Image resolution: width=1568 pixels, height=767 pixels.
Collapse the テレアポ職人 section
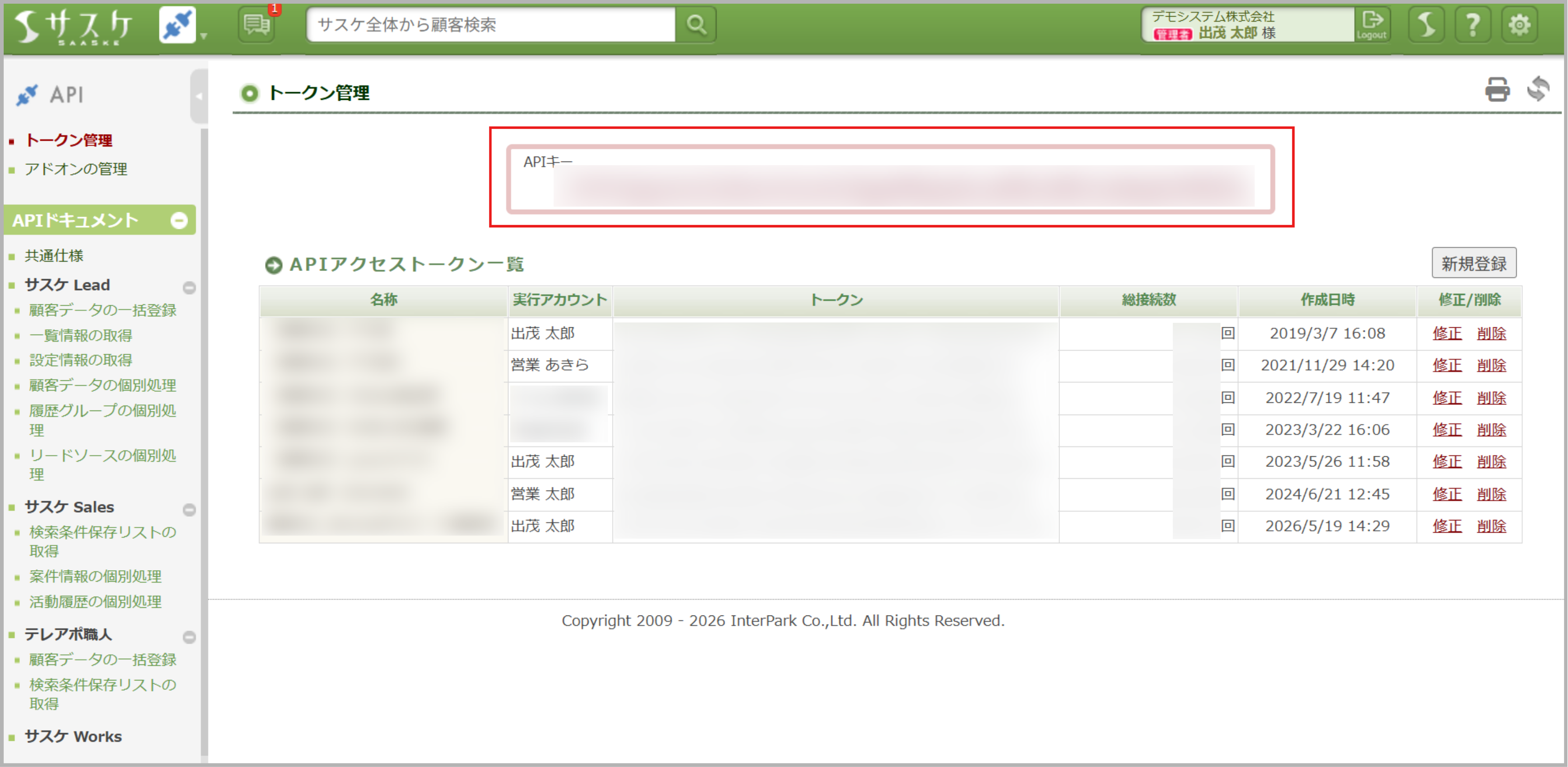(x=189, y=637)
